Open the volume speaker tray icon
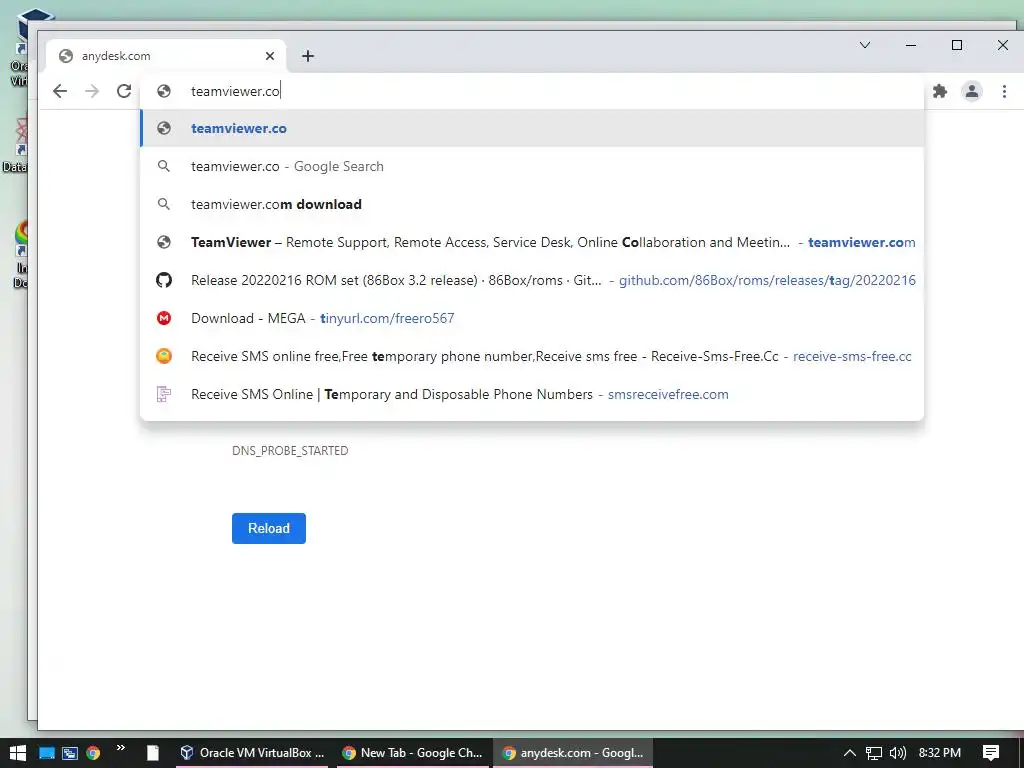This screenshot has width=1024, height=768. (898, 753)
